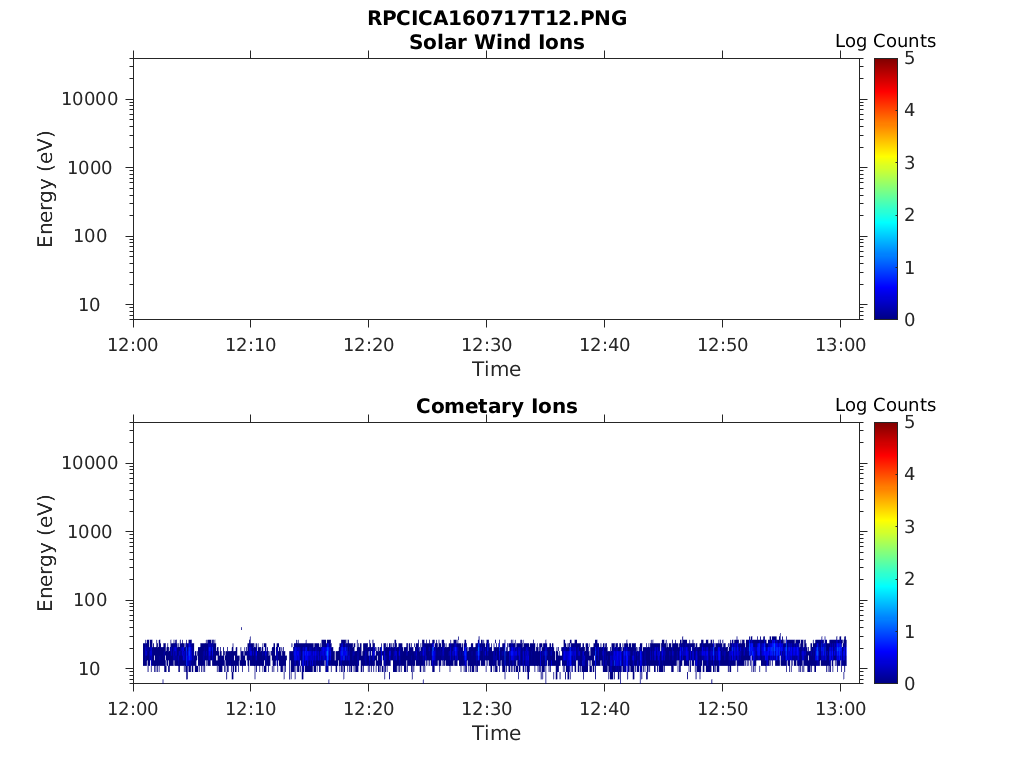
Task: Click colorbar value 2 beside Solar Wind plot
Action: [910, 215]
